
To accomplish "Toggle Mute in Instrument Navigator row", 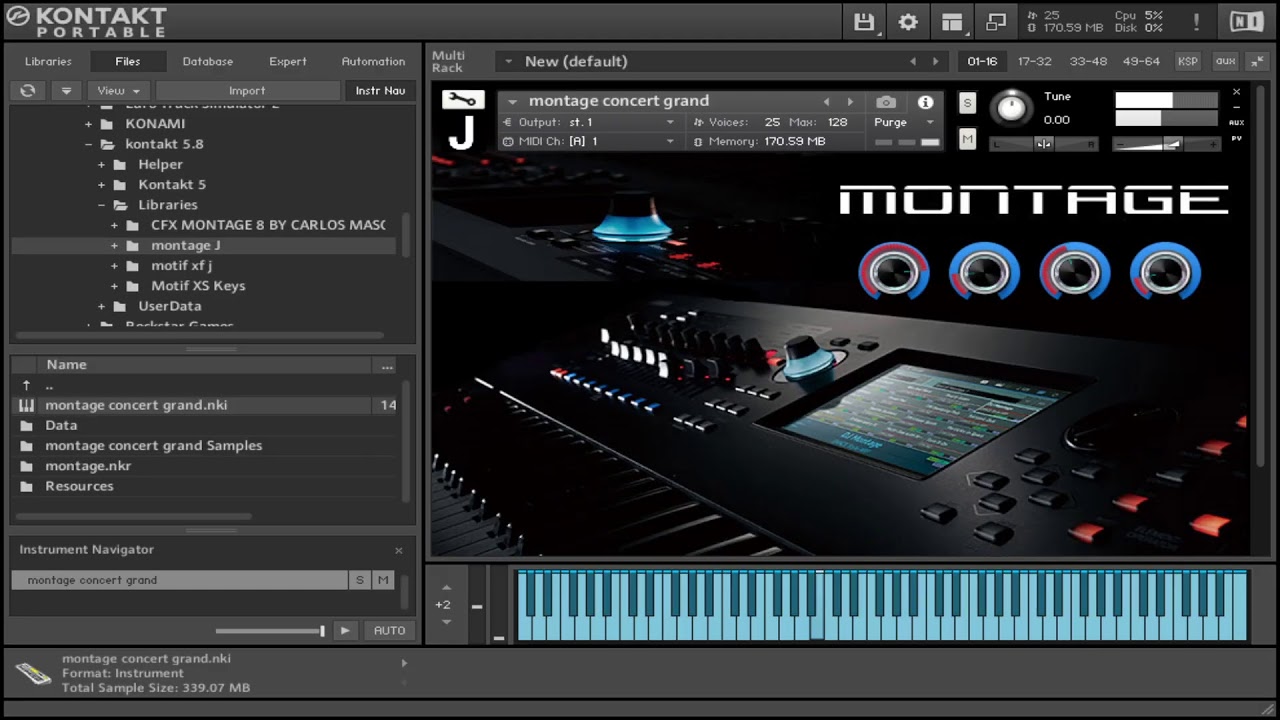I will 383,580.
